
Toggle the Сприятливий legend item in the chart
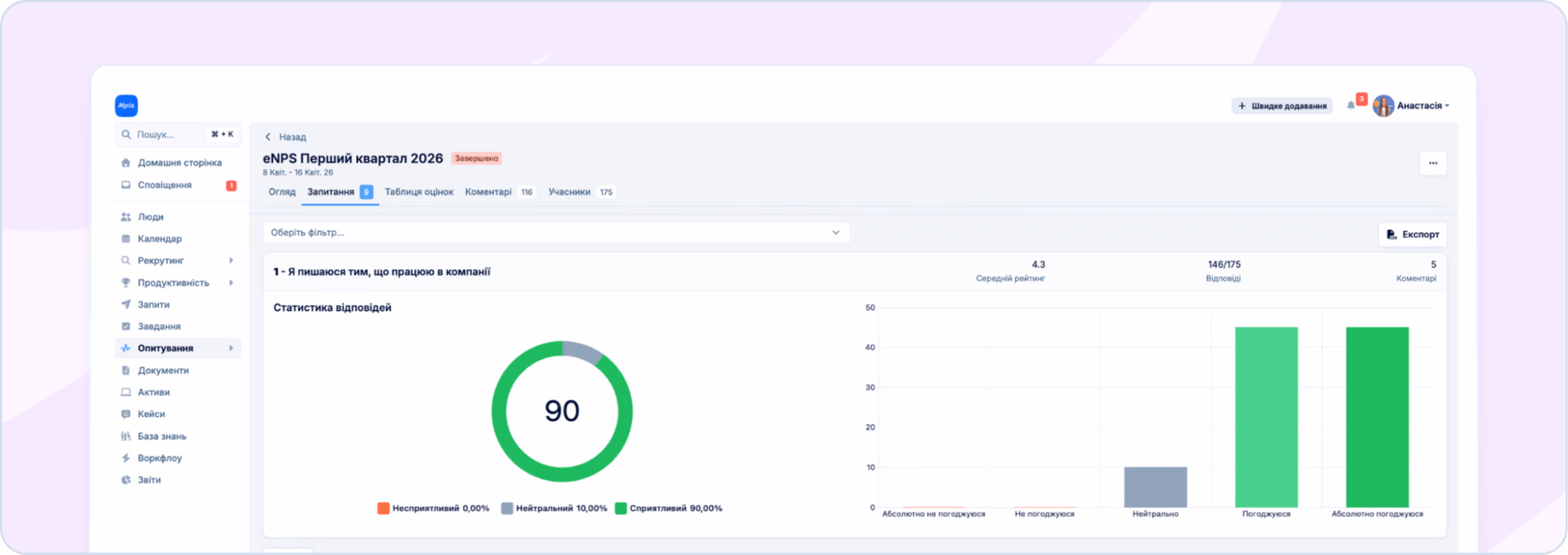(x=668, y=508)
